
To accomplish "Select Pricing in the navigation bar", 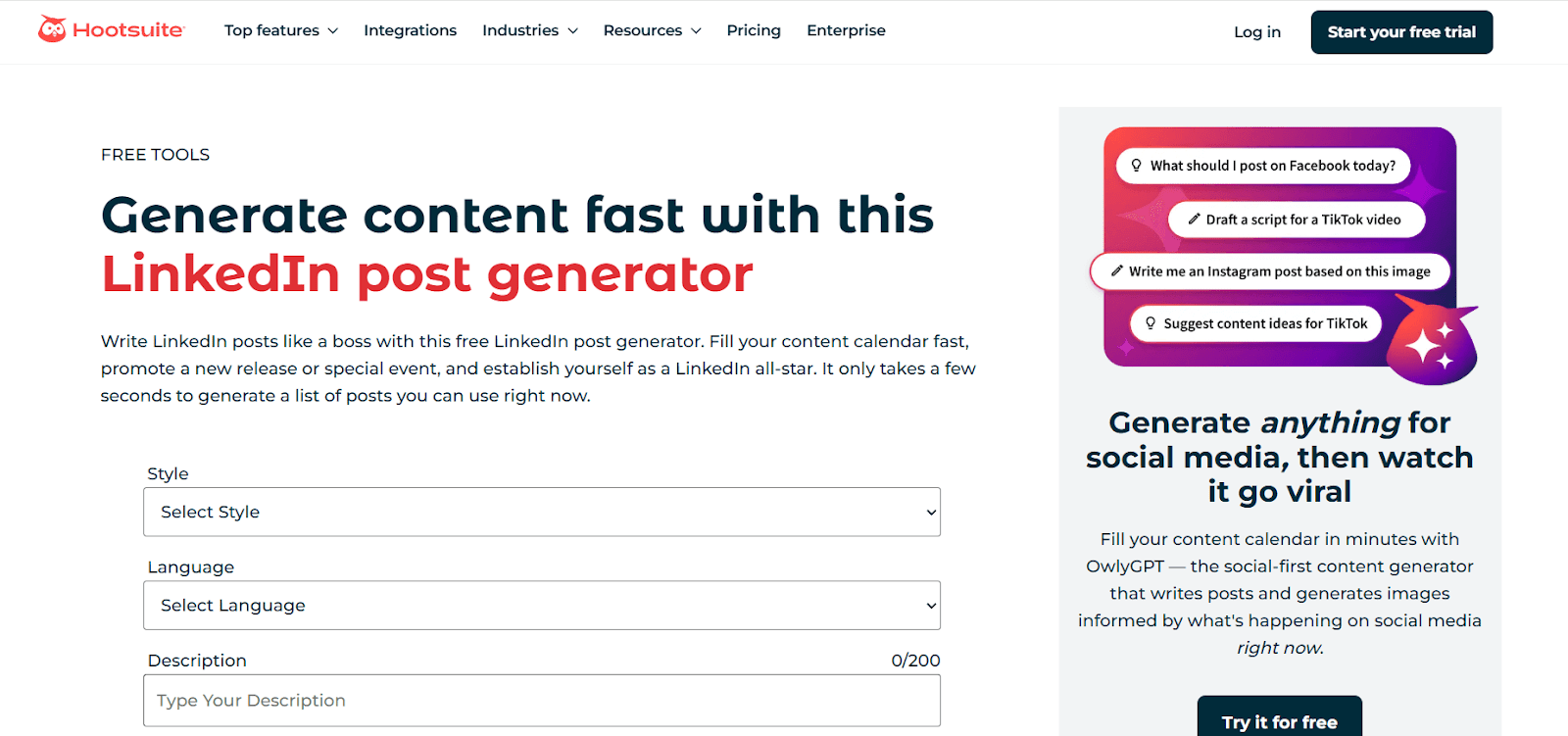I will [x=753, y=30].
